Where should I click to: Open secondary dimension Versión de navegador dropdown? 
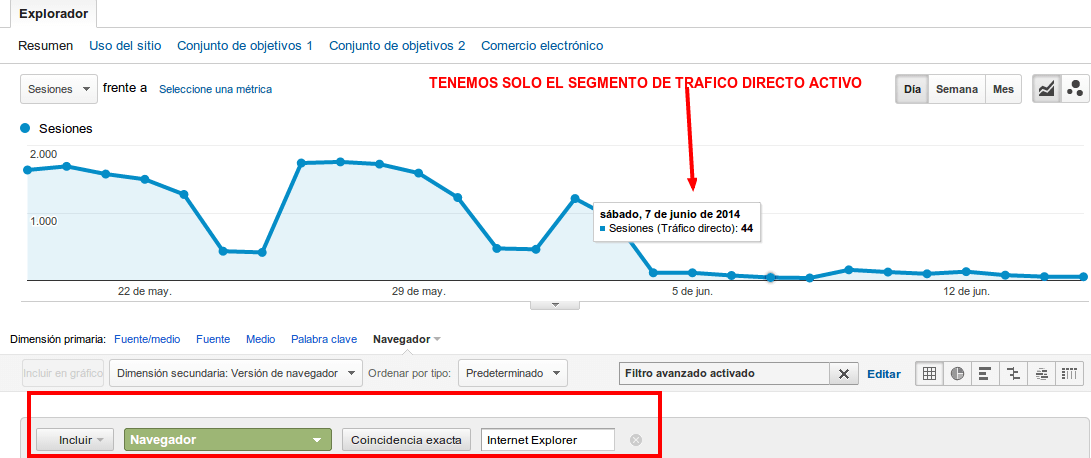[x=236, y=373]
